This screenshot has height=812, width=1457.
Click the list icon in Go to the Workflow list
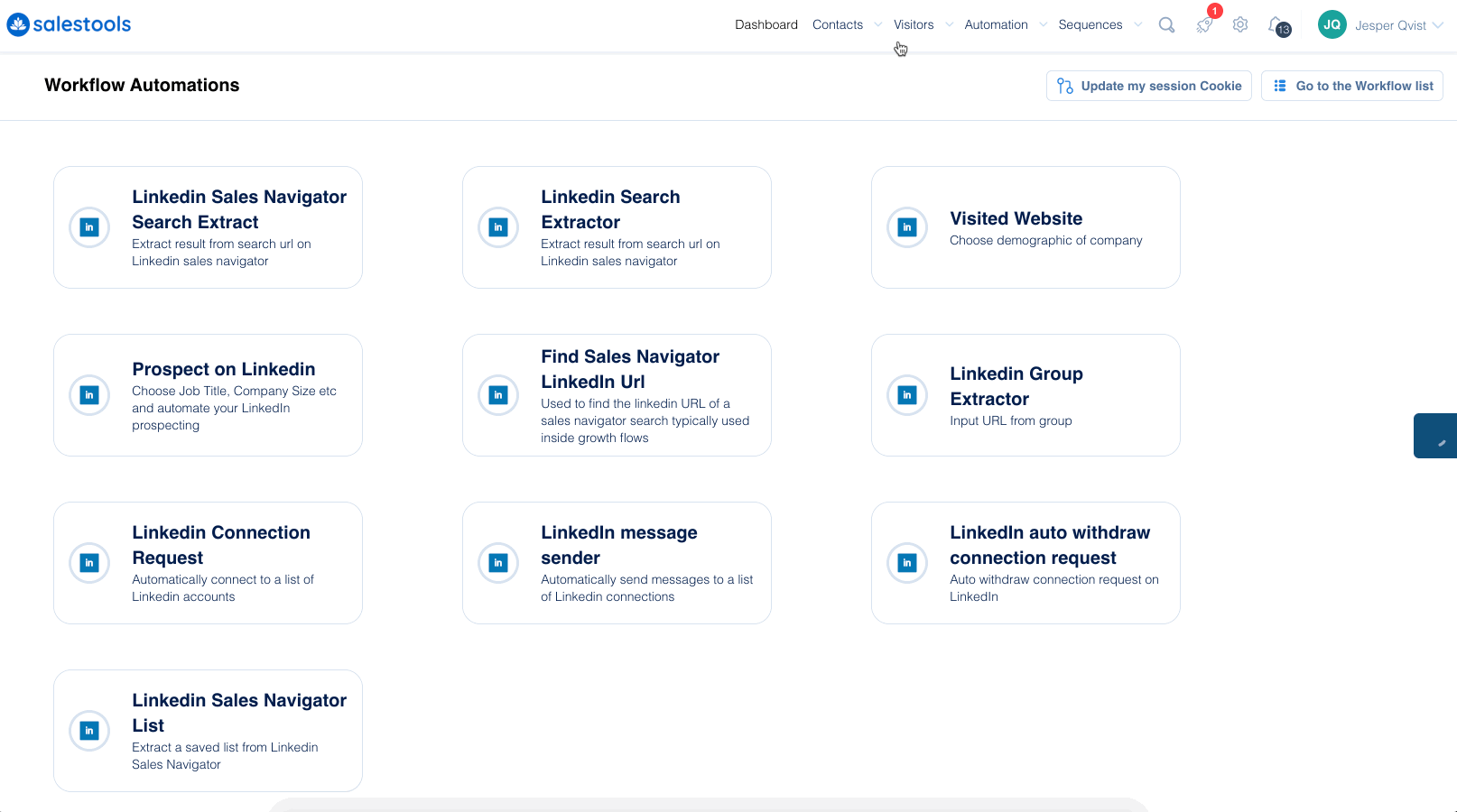(x=1279, y=86)
